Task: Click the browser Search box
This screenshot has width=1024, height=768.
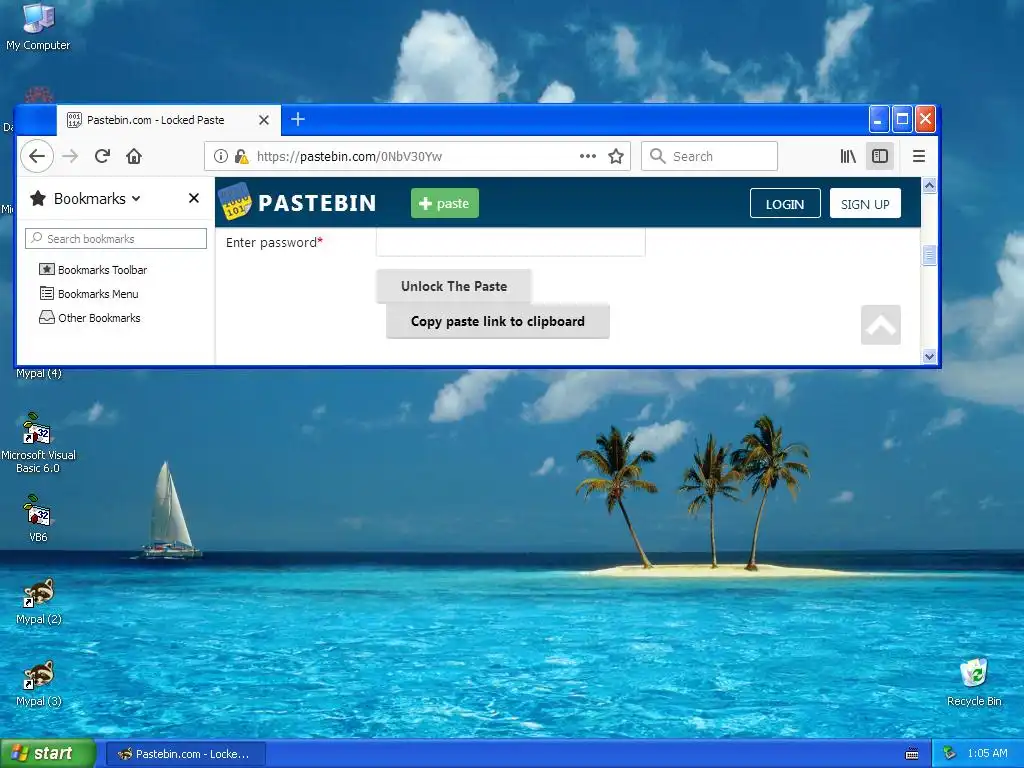Action: click(x=709, y=156)
